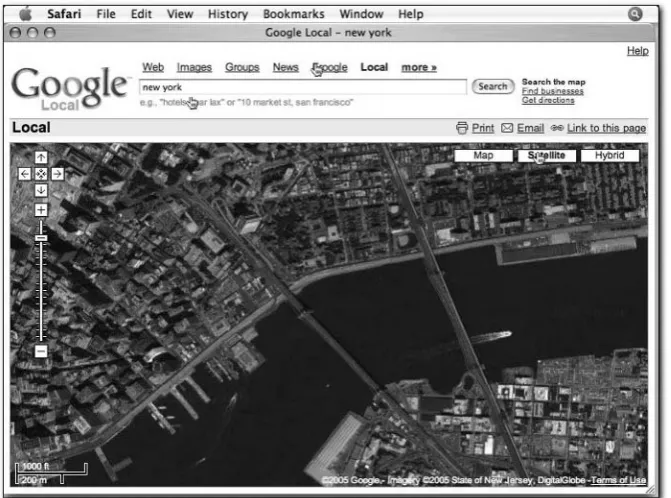Open the 'Terms of Use' link
The width and height of the screenshot is (671, 498).
coord(619,480)
